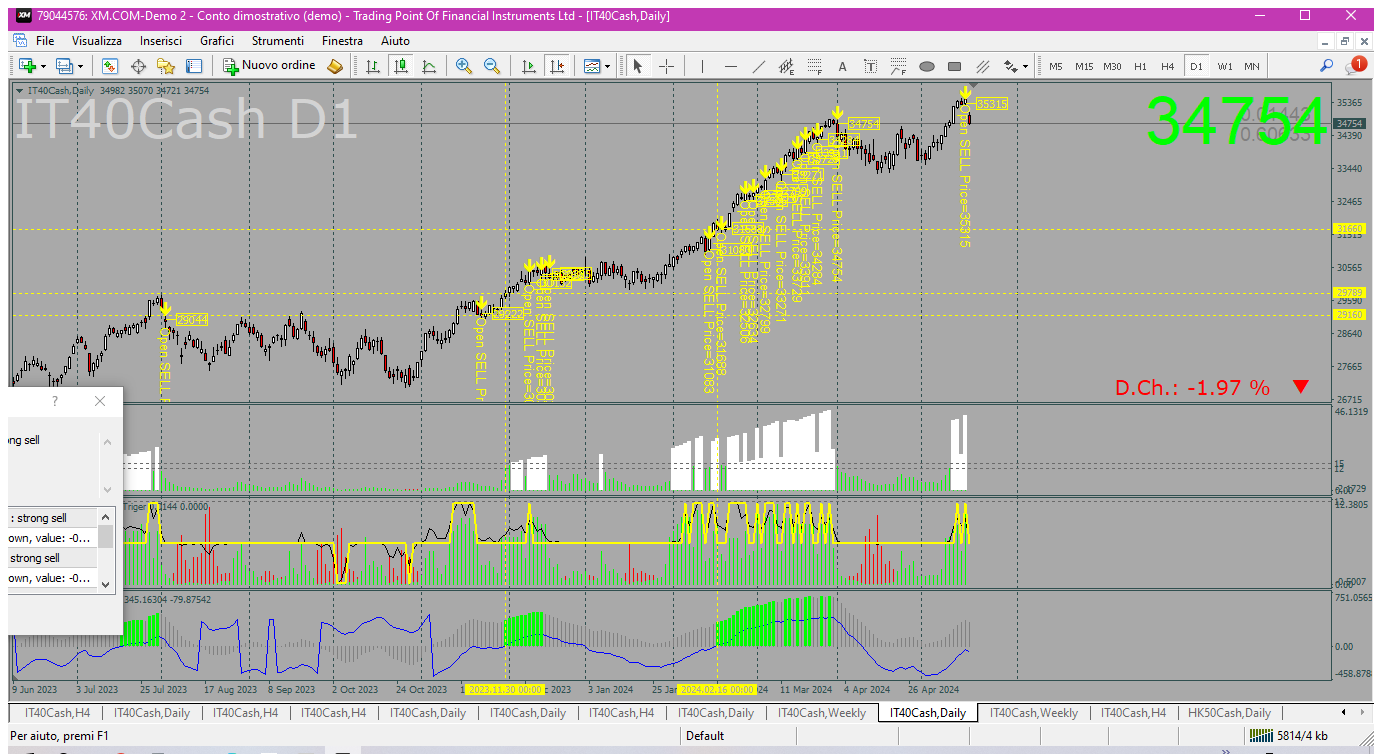This screenshot has width=1382, height=754.
Task: Close the small dialog with X
Action: click(99, 401)
